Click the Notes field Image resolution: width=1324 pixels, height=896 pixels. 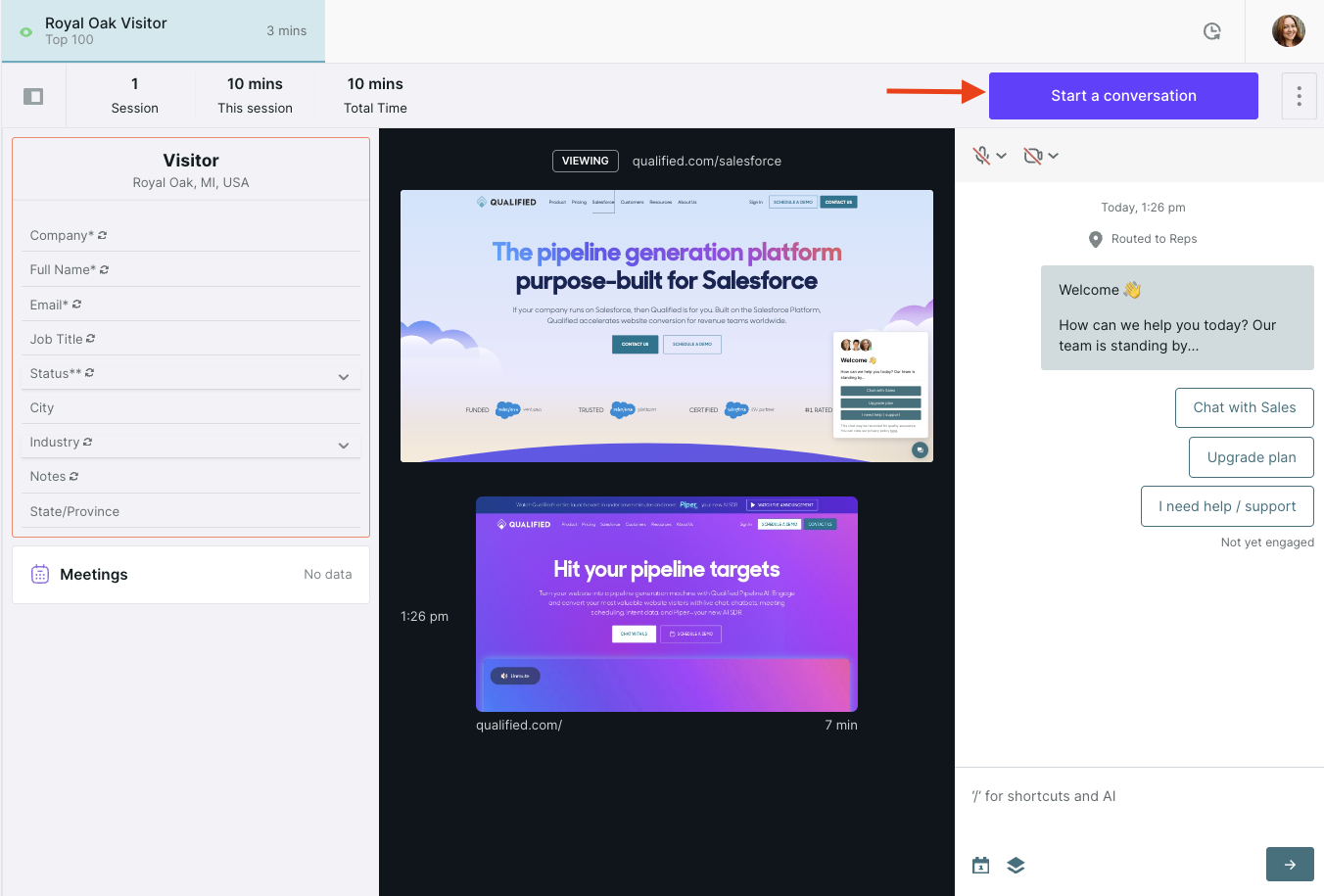coord(191,476)
